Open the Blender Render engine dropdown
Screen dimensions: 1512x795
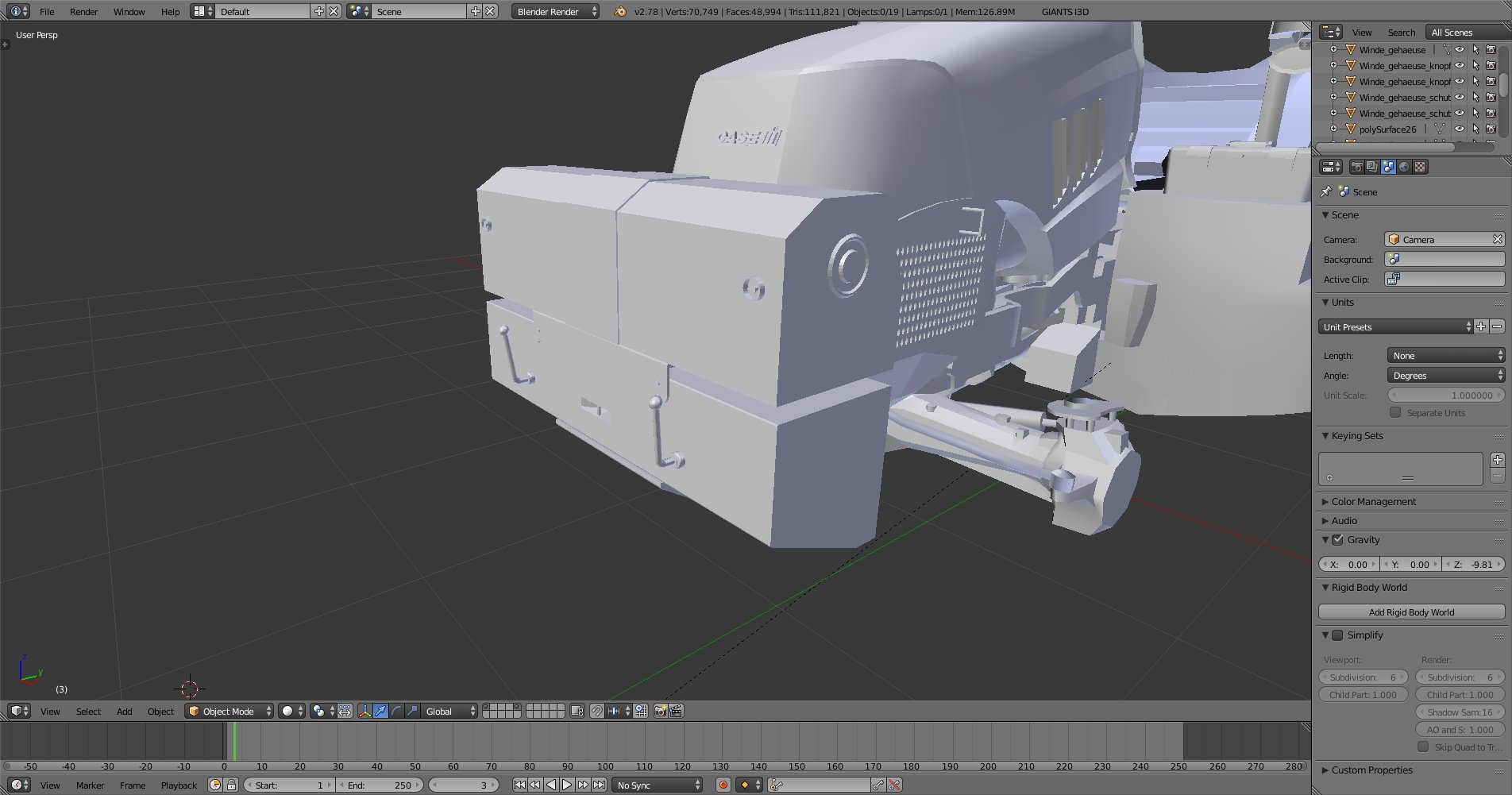pos(555,11)
